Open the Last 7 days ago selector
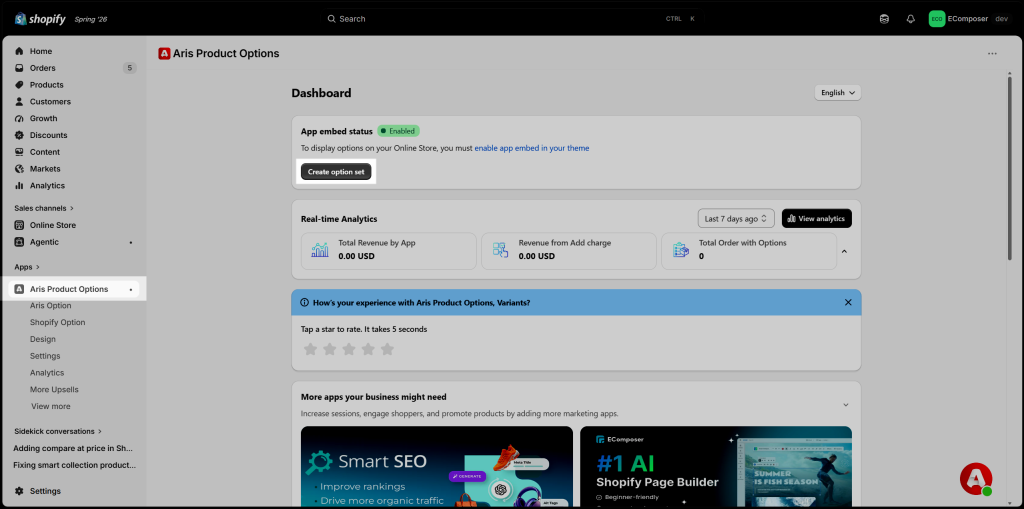Viewport: 1024px width, 509px height. click(736, 218)
